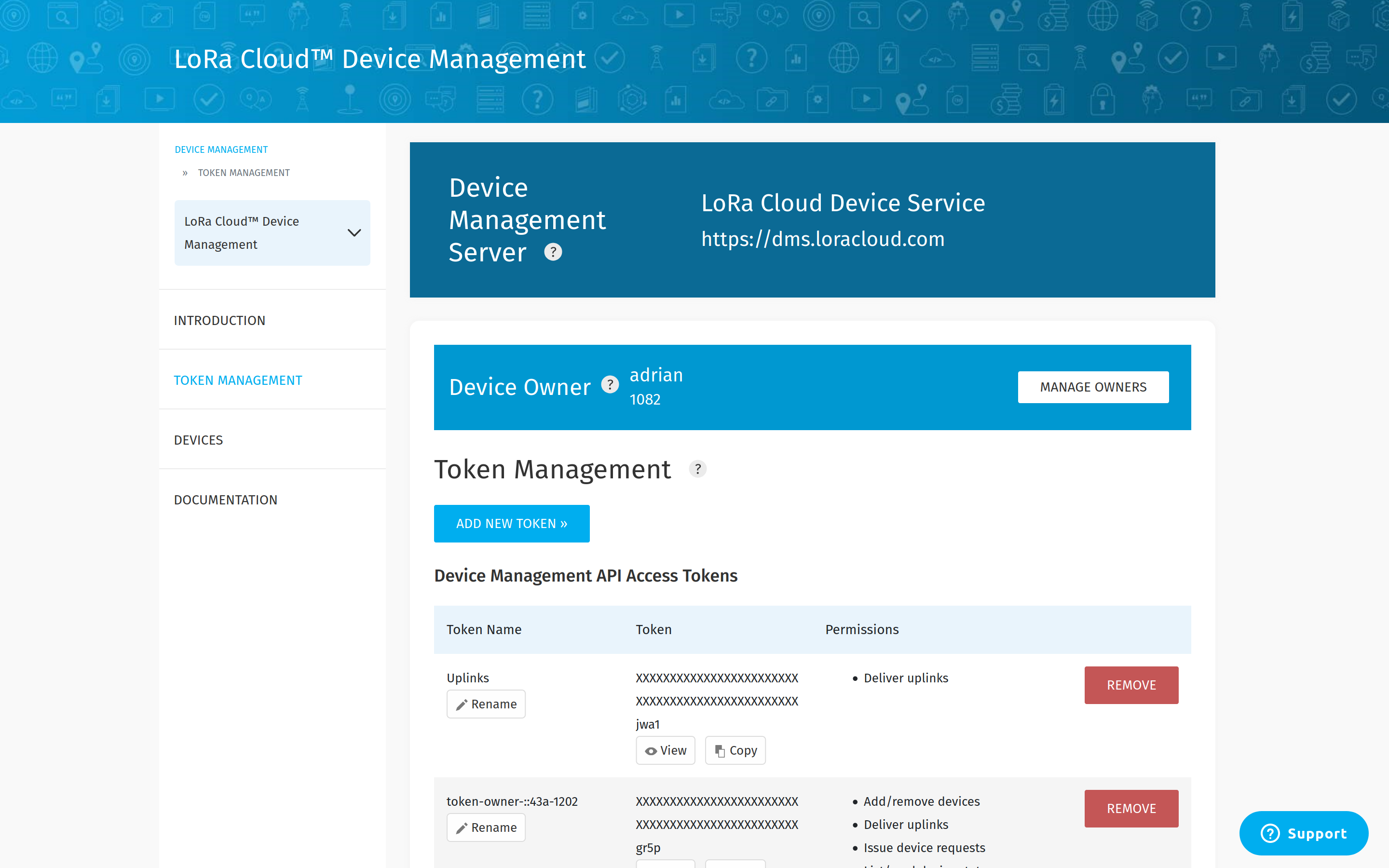This screenshot has width=1389, height=868.
Task: Click help icon beside Device Management Server
Action: [553, 252]
